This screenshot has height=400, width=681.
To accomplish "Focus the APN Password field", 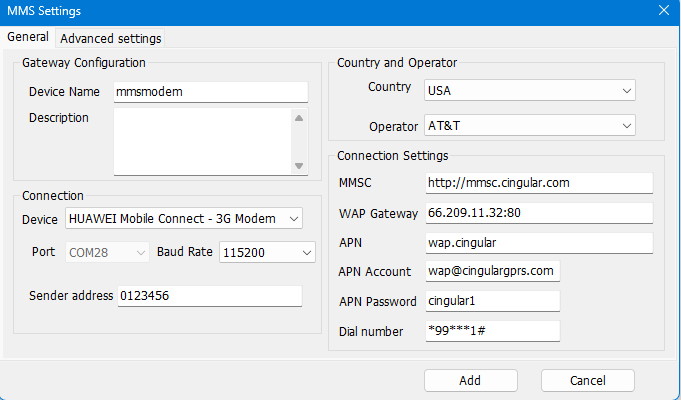I will click(491, 301).
